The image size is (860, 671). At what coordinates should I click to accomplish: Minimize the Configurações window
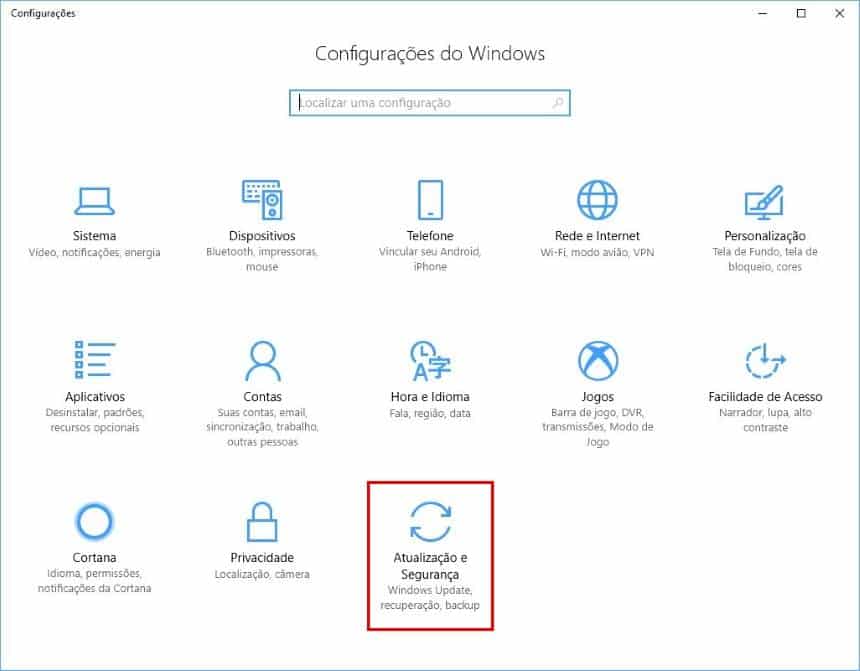756,13
